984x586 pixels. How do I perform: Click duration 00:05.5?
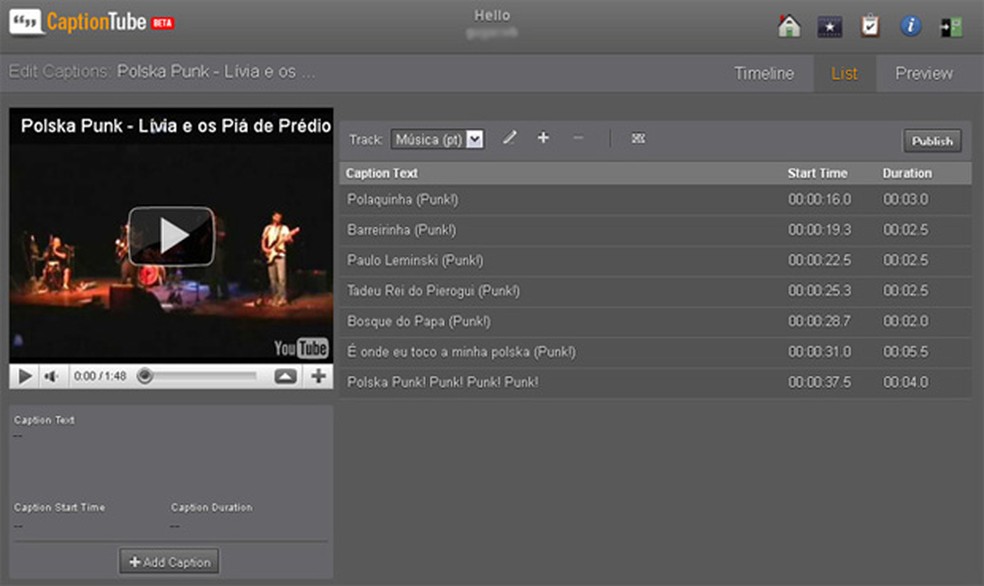point(906,352)
